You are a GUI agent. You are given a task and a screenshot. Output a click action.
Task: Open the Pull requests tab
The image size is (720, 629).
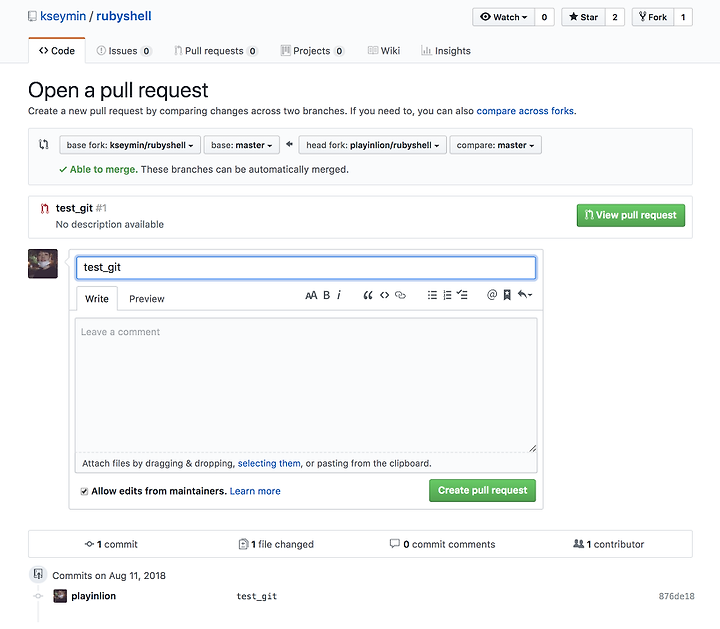point(215,51)
